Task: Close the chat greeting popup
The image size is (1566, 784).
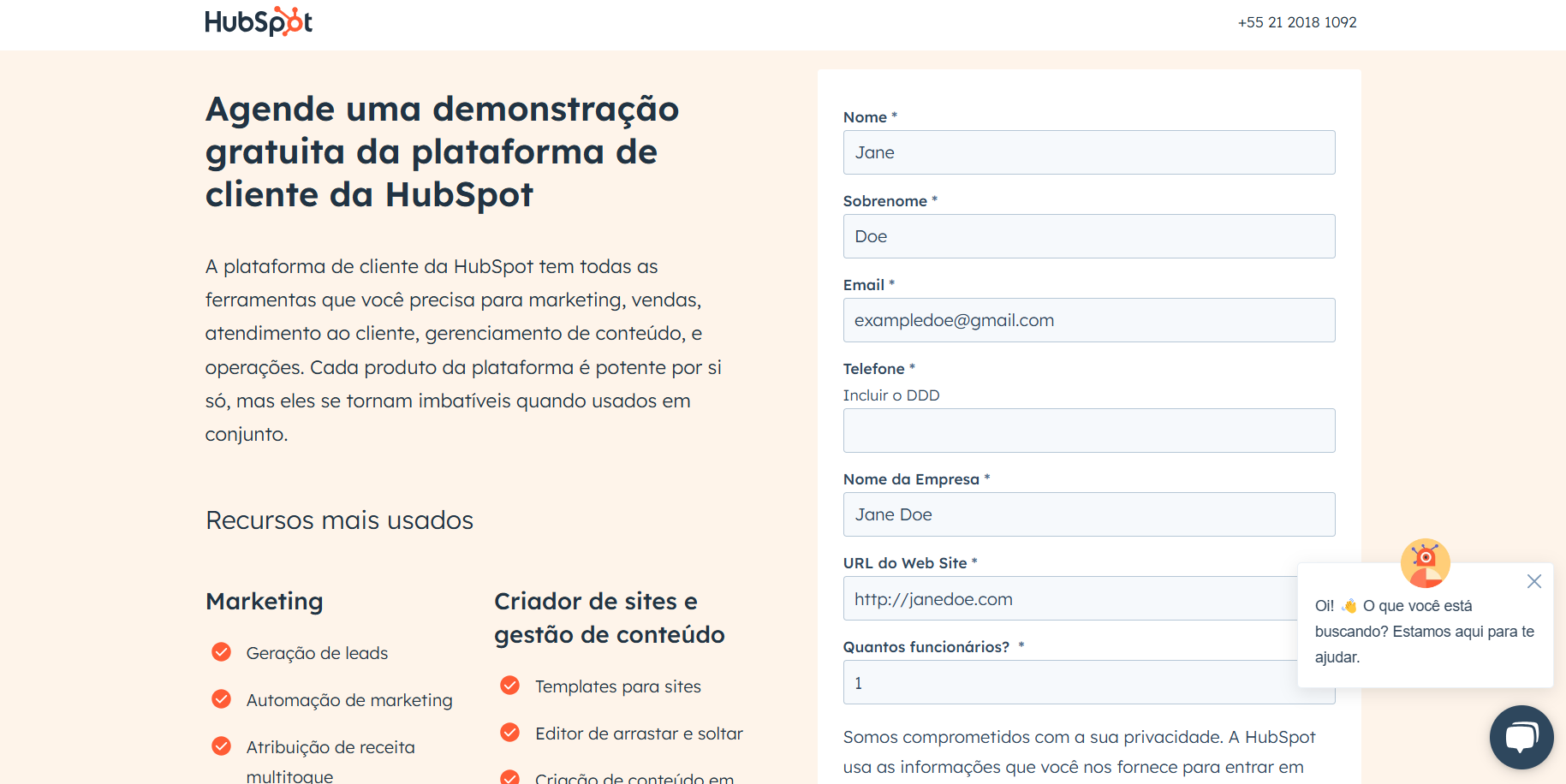Action: pos(1534,581)
